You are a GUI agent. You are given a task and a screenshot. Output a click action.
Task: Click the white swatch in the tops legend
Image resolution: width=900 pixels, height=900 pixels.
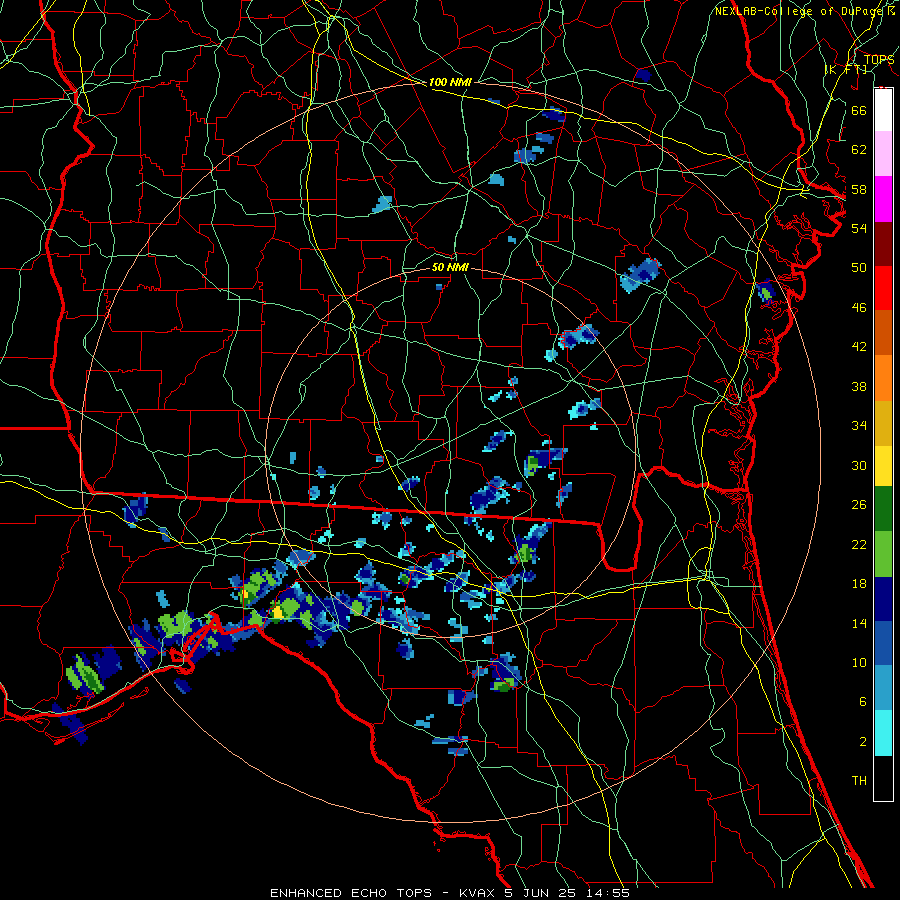[x=883, y=110]
